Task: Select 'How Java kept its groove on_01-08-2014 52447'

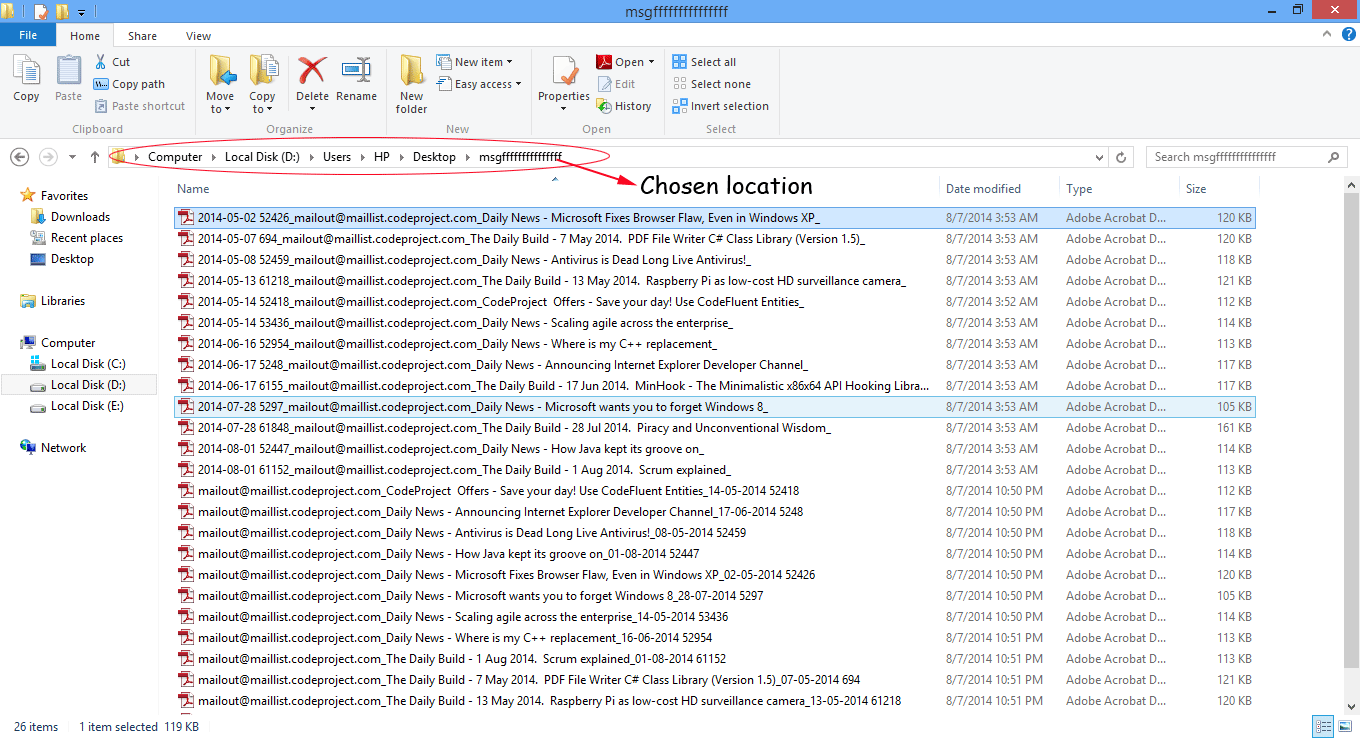Action: (715, 554)
